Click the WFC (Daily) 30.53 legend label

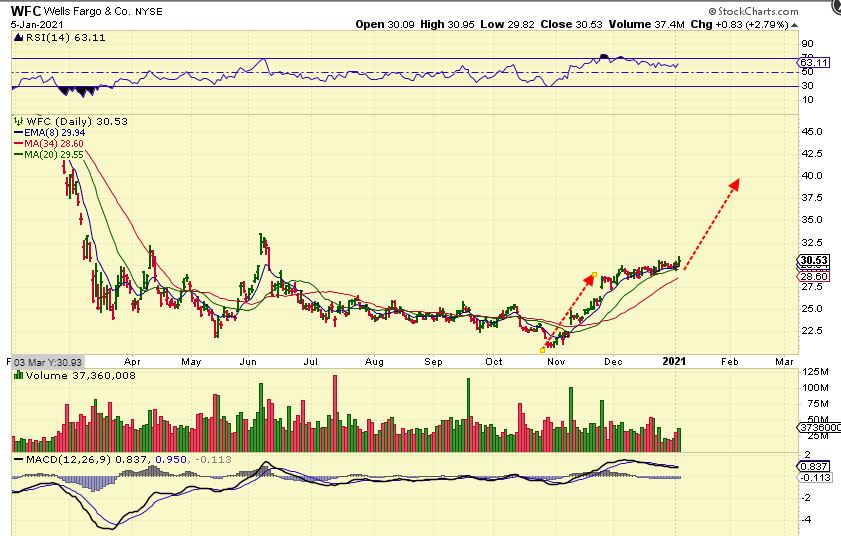[77, 122]
